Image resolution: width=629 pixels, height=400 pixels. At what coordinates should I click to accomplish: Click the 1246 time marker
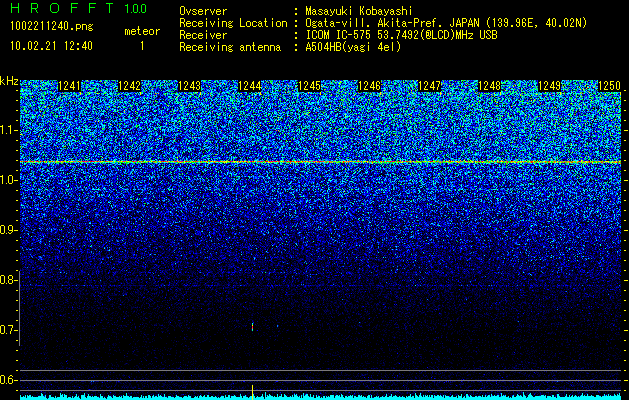[x=369, y=86]
